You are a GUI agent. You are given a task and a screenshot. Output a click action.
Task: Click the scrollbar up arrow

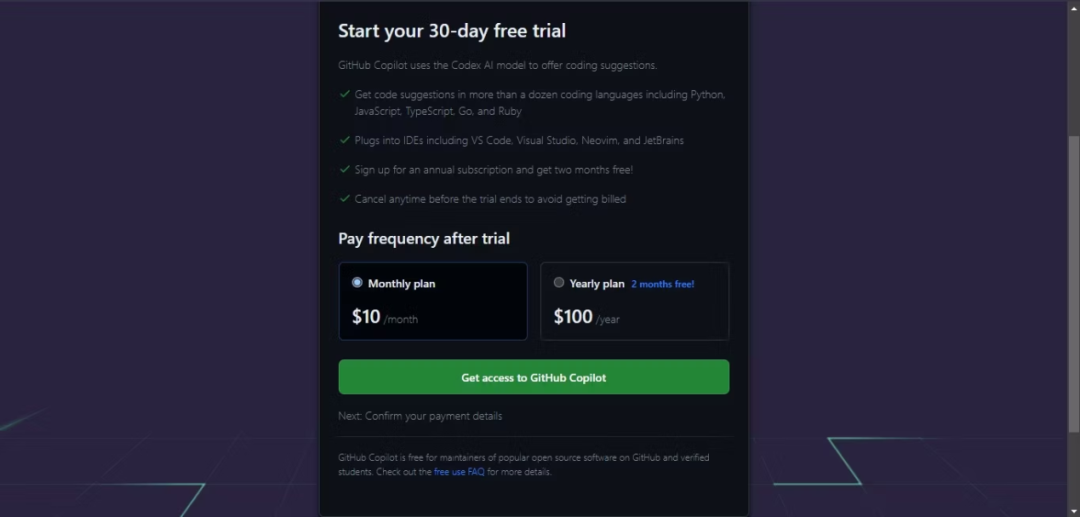1073,6
